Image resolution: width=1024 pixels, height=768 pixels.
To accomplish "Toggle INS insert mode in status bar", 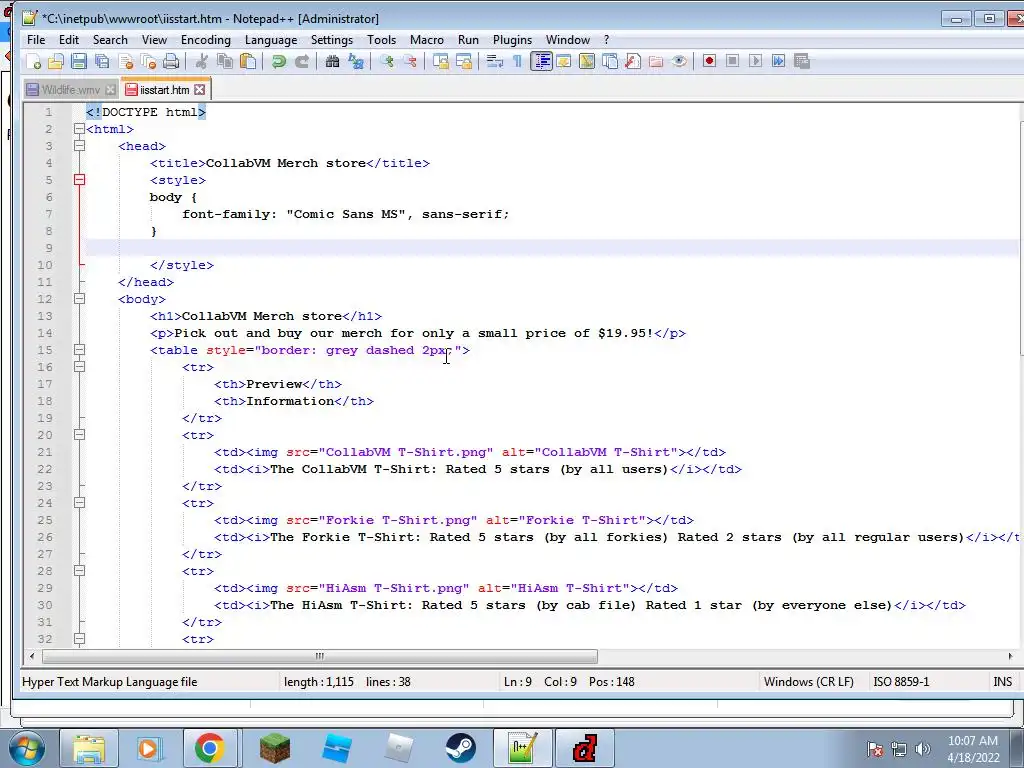I will coord(1002,682).
